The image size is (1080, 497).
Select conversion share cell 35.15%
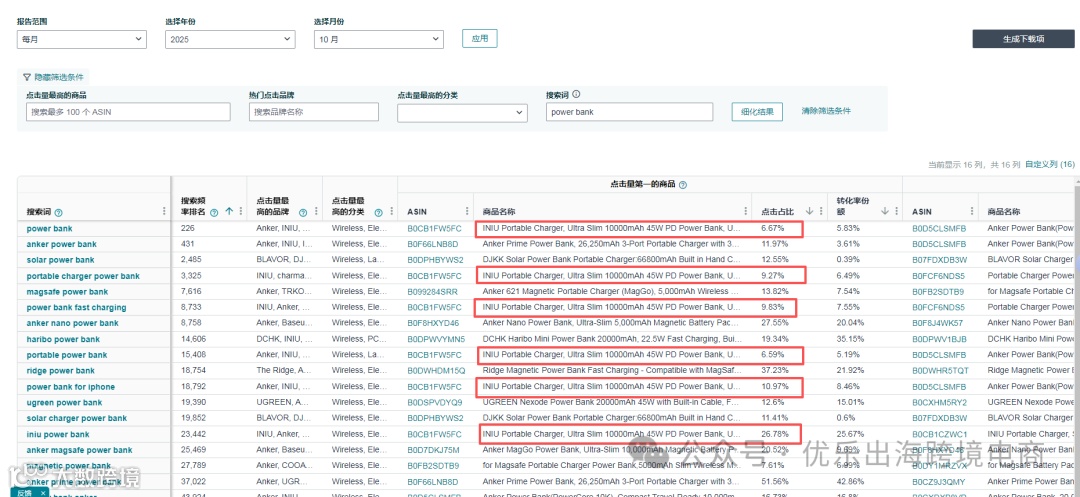coord(851,339)
